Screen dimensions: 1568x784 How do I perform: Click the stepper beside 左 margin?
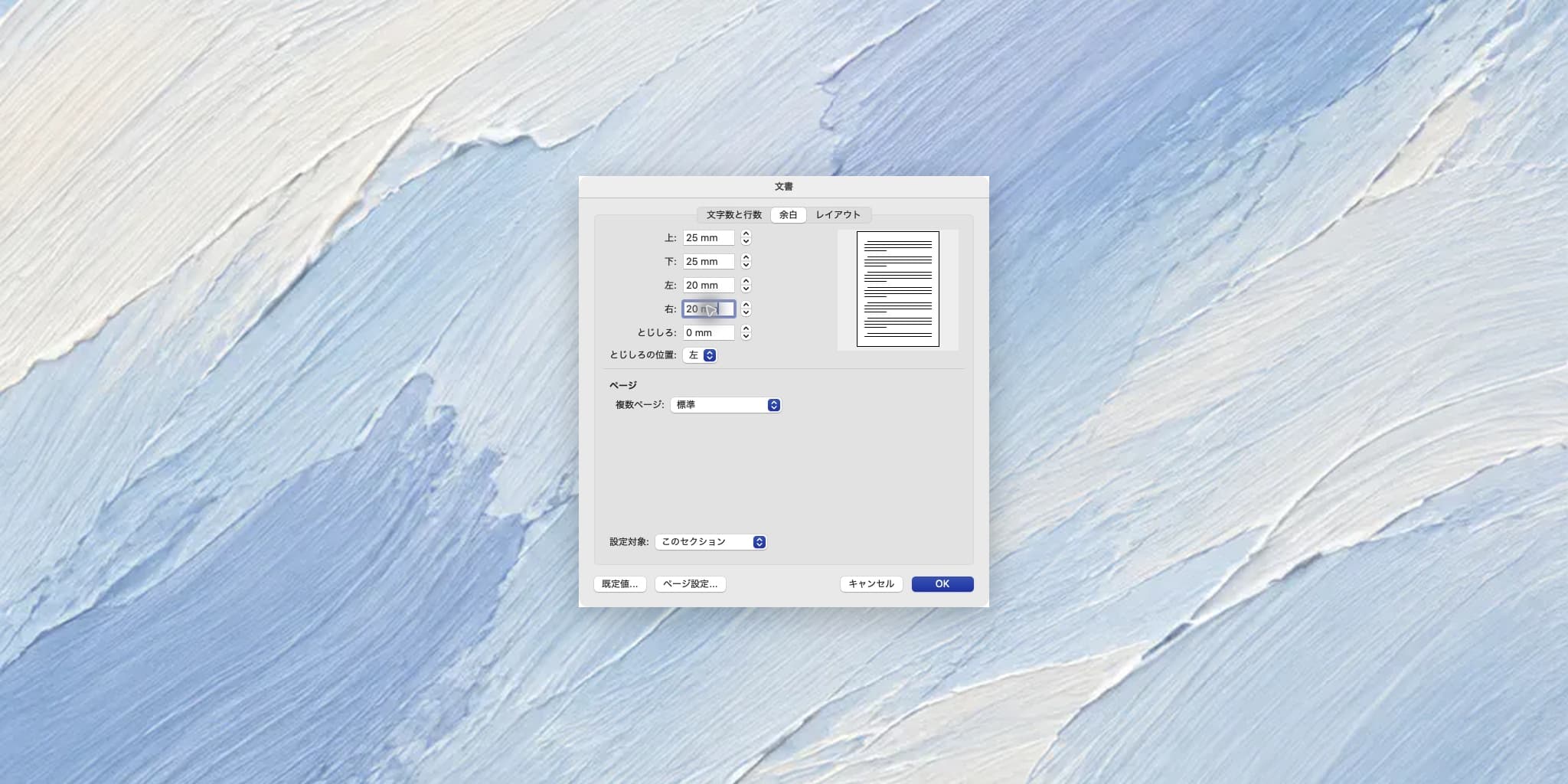[x=746, y=286]
